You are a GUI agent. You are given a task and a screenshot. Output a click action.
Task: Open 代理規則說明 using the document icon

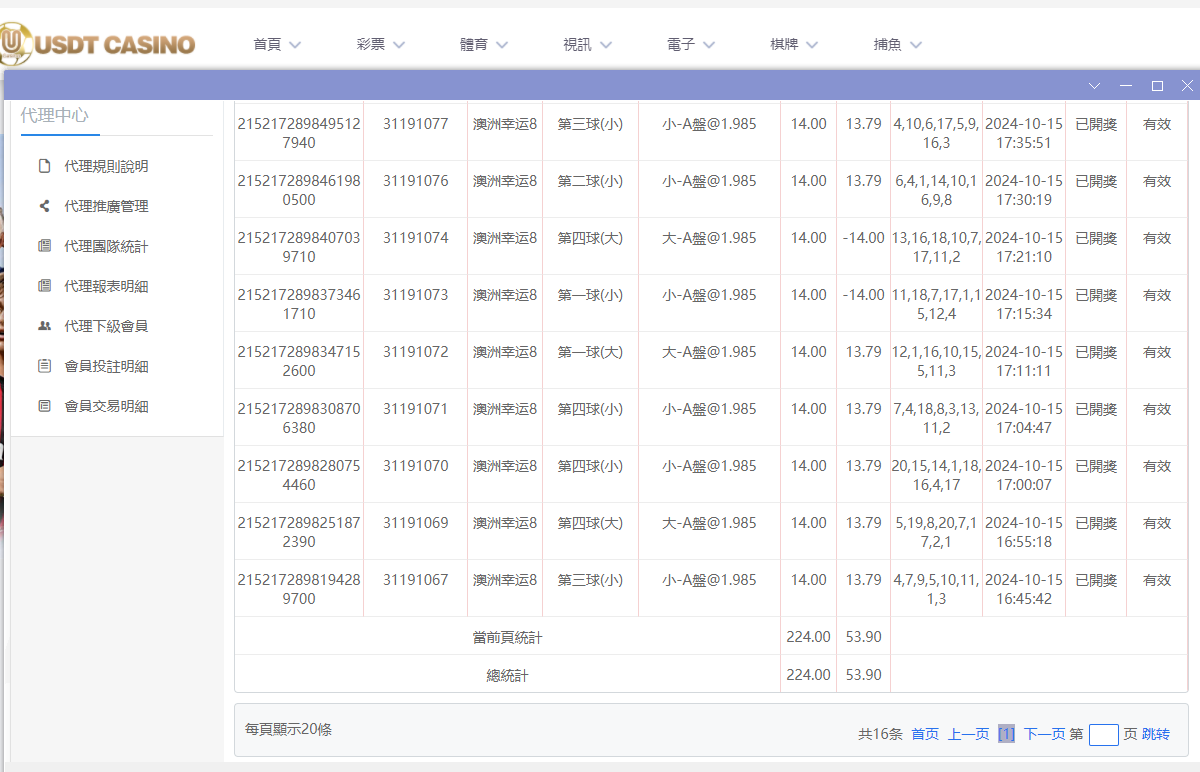(43, 166)
